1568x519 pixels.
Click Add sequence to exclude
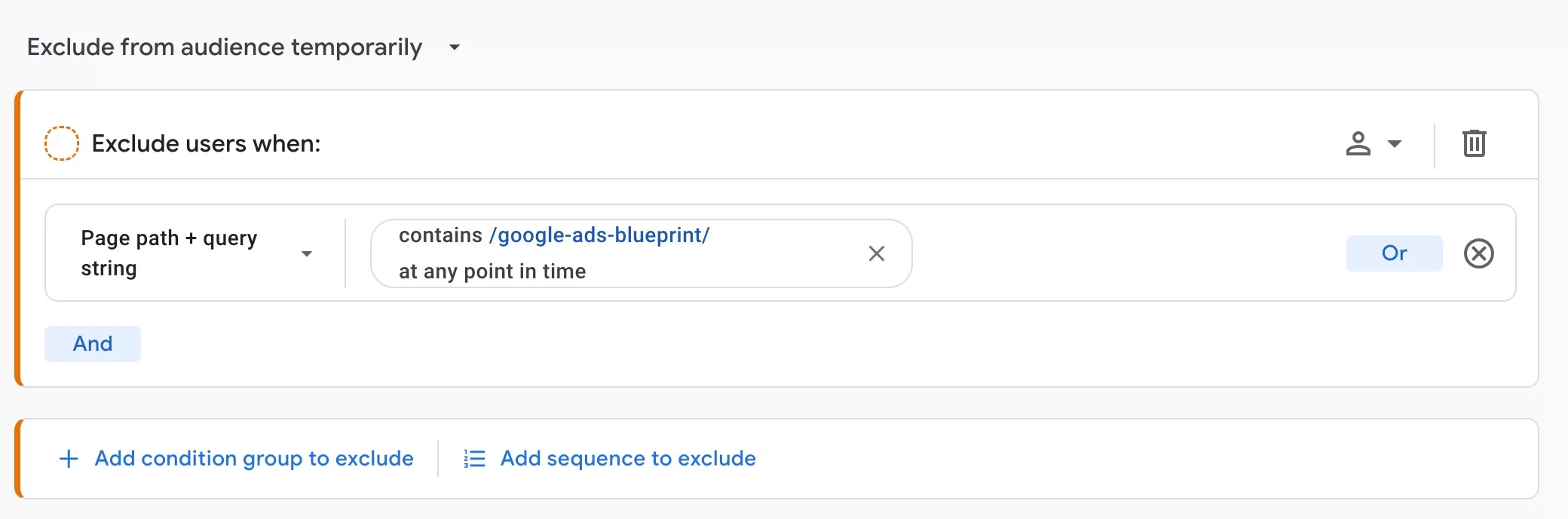(628, 459)
